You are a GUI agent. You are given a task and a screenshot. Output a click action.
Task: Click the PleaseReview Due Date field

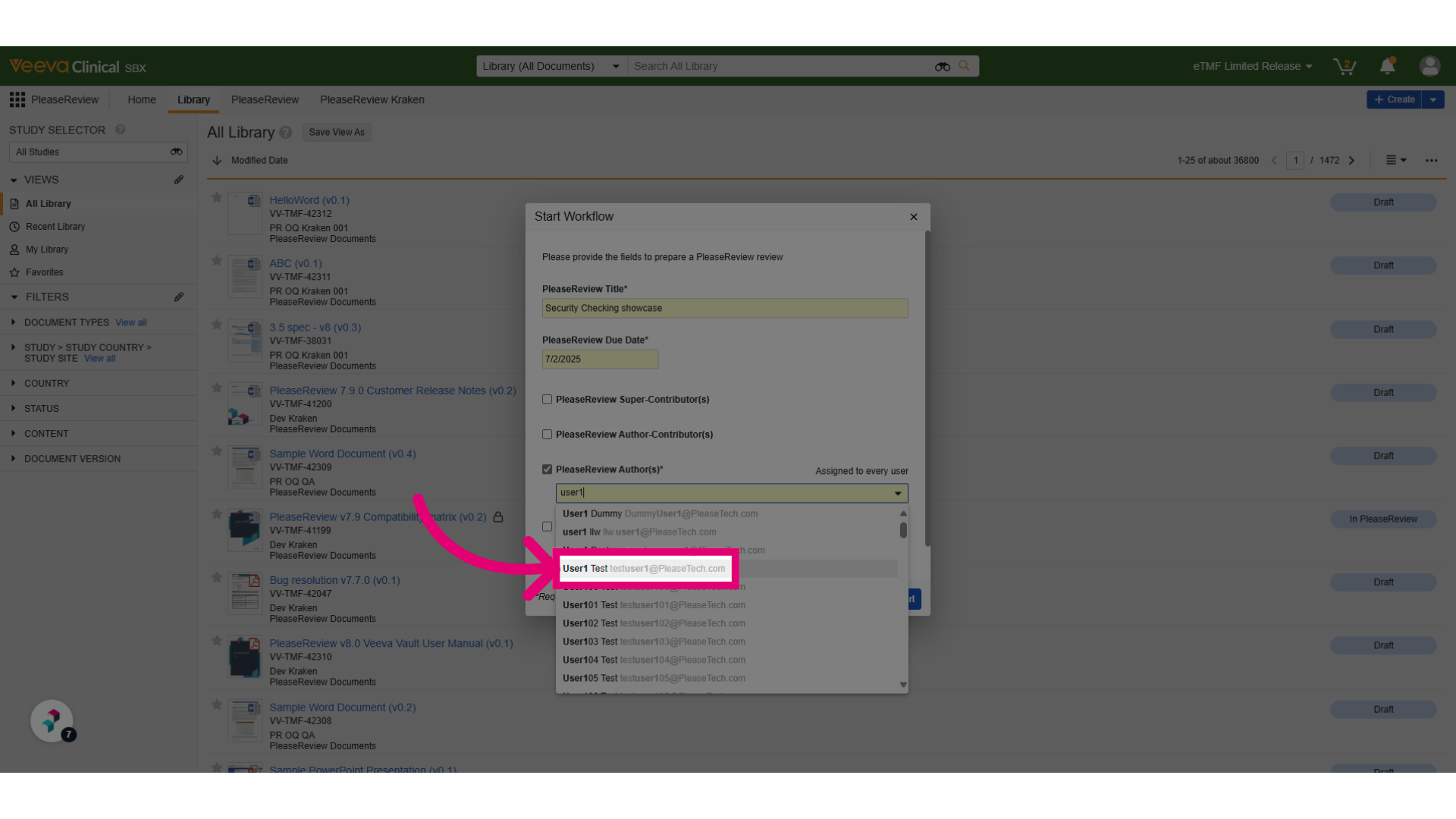click(600, 359)
